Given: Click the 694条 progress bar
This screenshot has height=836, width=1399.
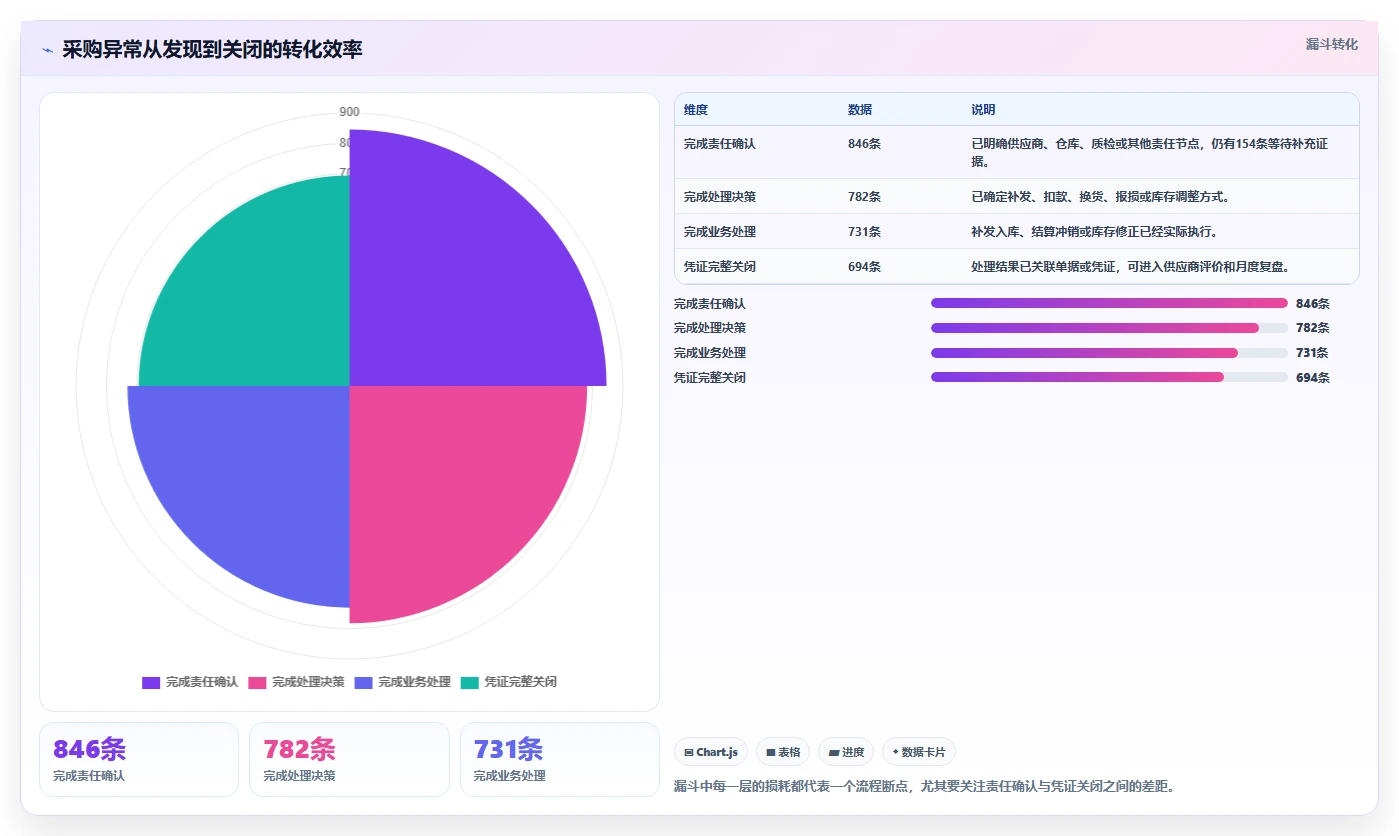Looking at the screenshot, I should 1109,377.
